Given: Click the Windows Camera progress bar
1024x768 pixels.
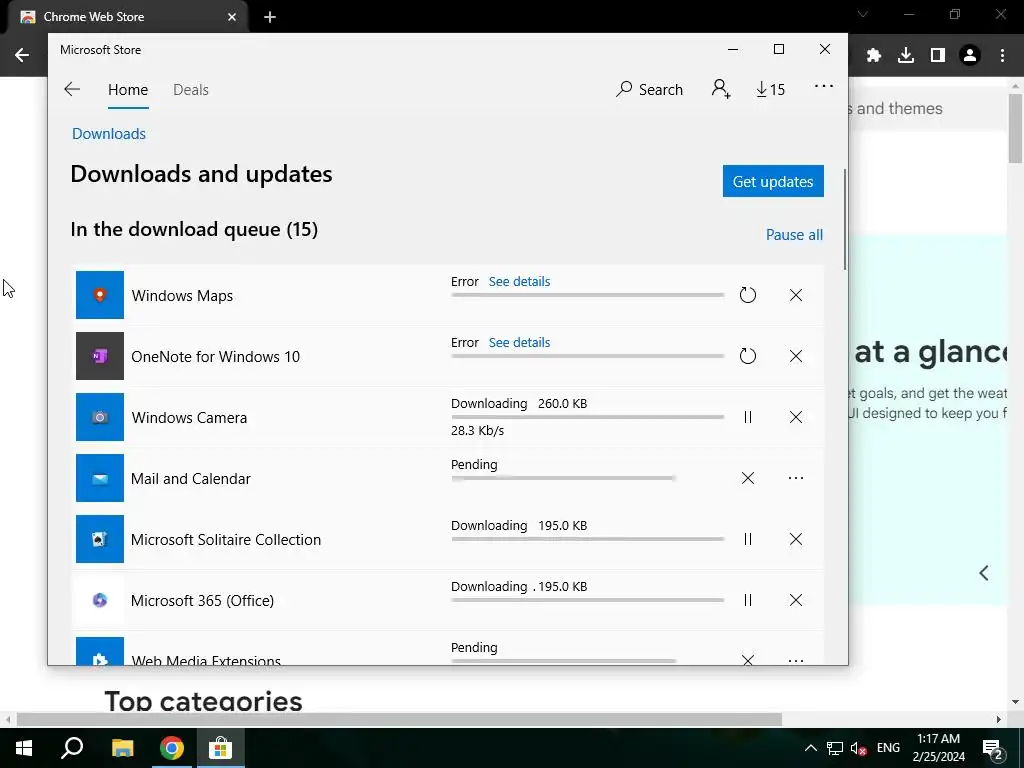Looking at the screenshot, I should [x=587, y=417].
